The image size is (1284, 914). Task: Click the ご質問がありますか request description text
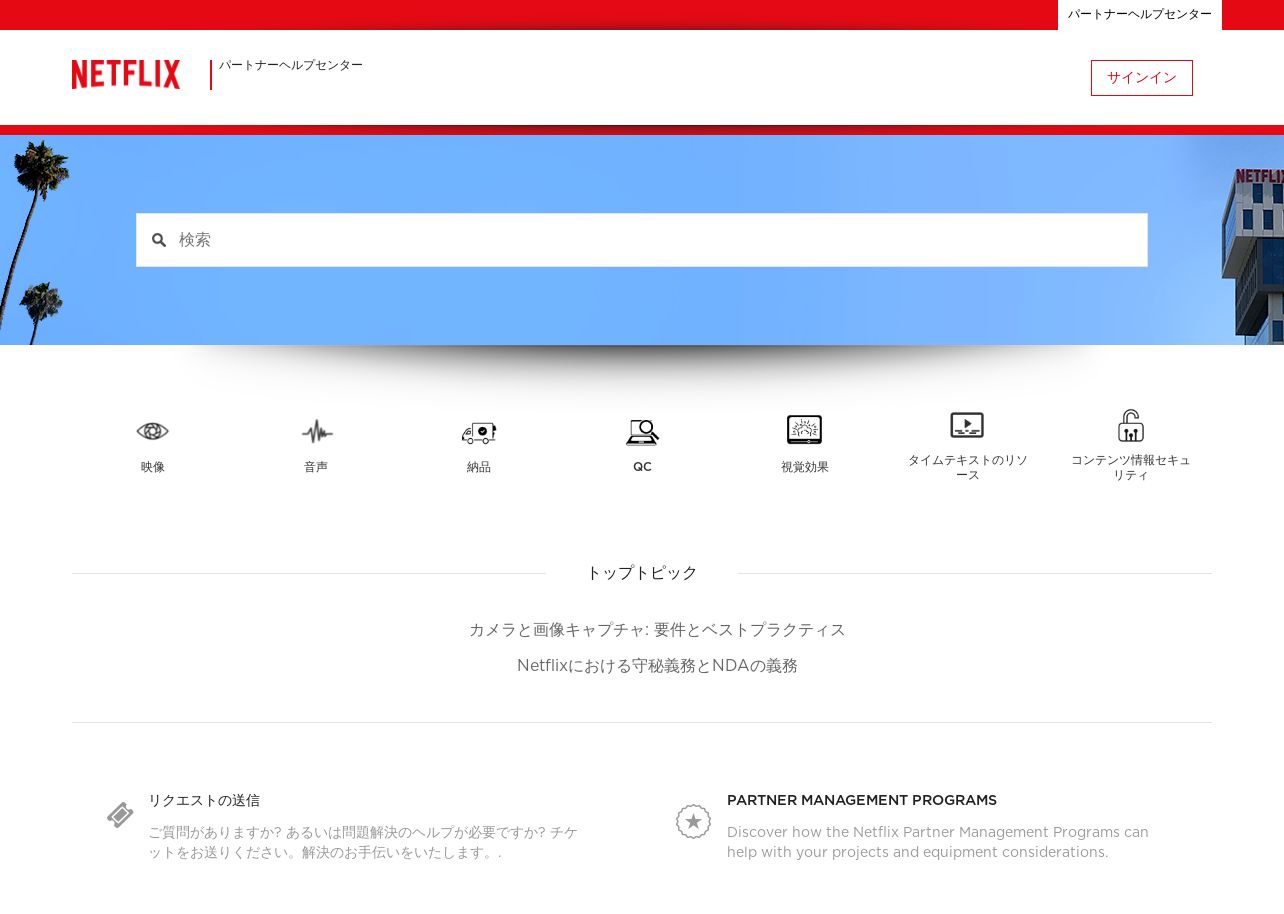click(x=363, y=842)
